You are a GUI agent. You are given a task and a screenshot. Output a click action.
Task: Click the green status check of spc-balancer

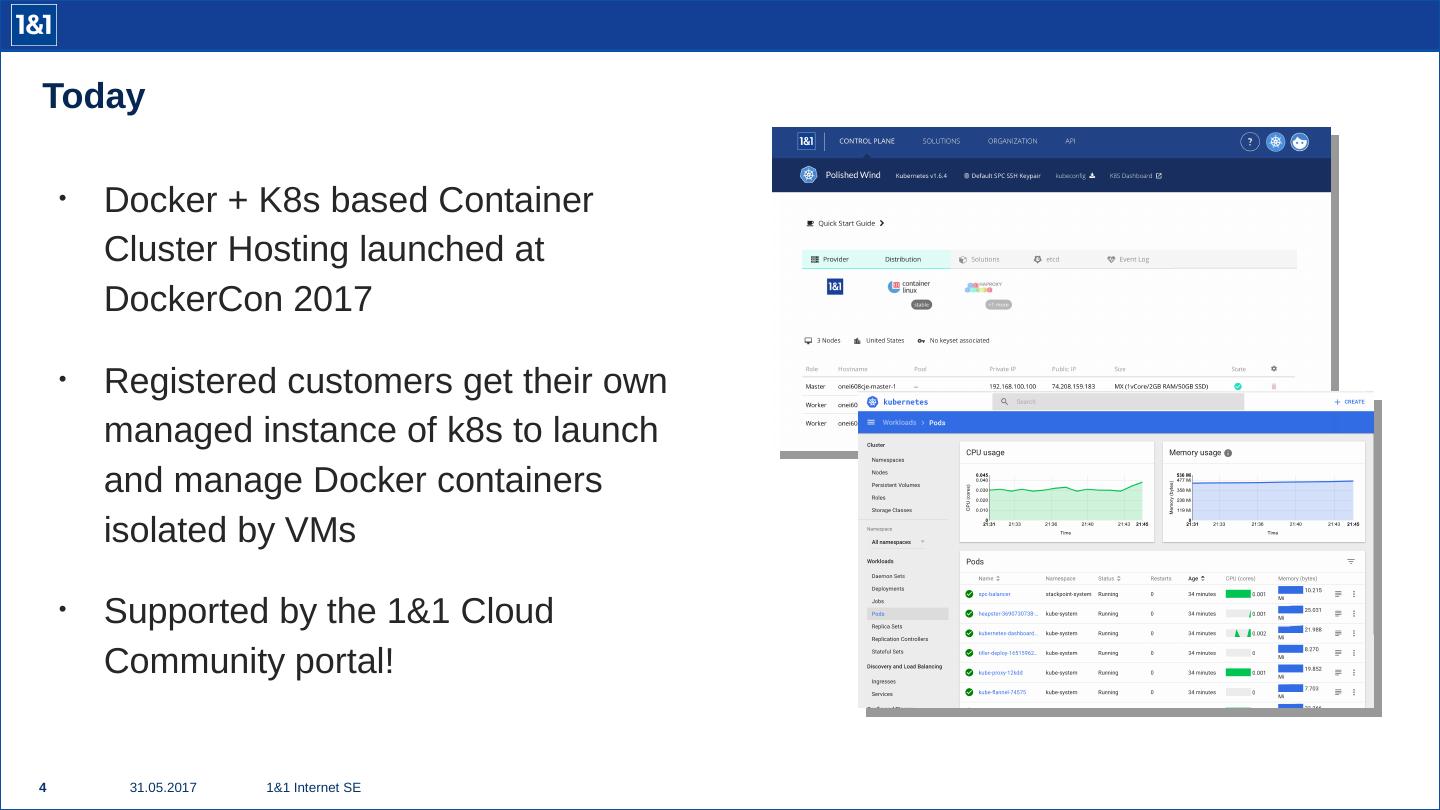969,594
